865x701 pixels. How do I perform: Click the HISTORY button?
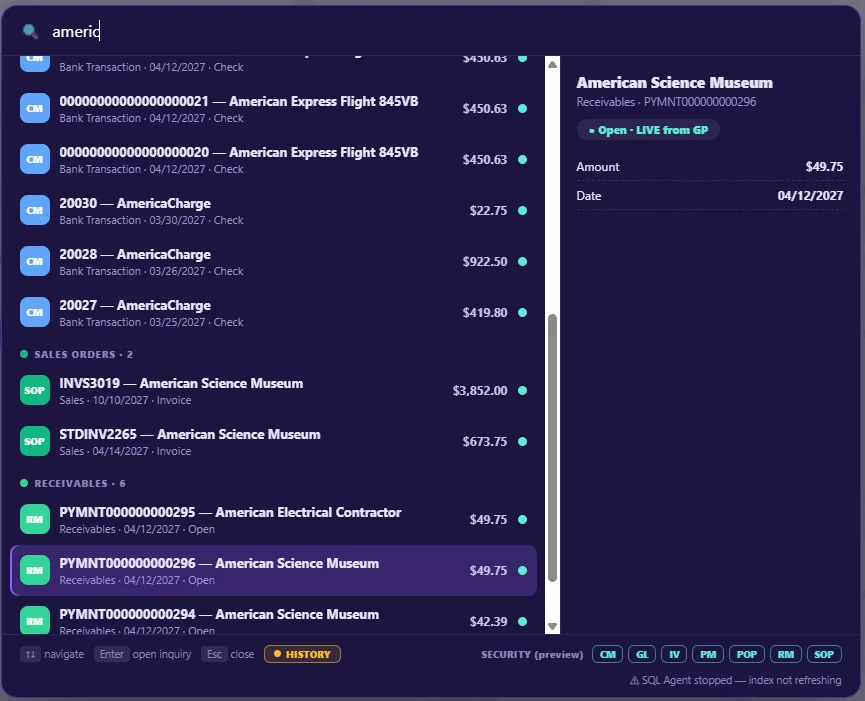click(302, 655)
